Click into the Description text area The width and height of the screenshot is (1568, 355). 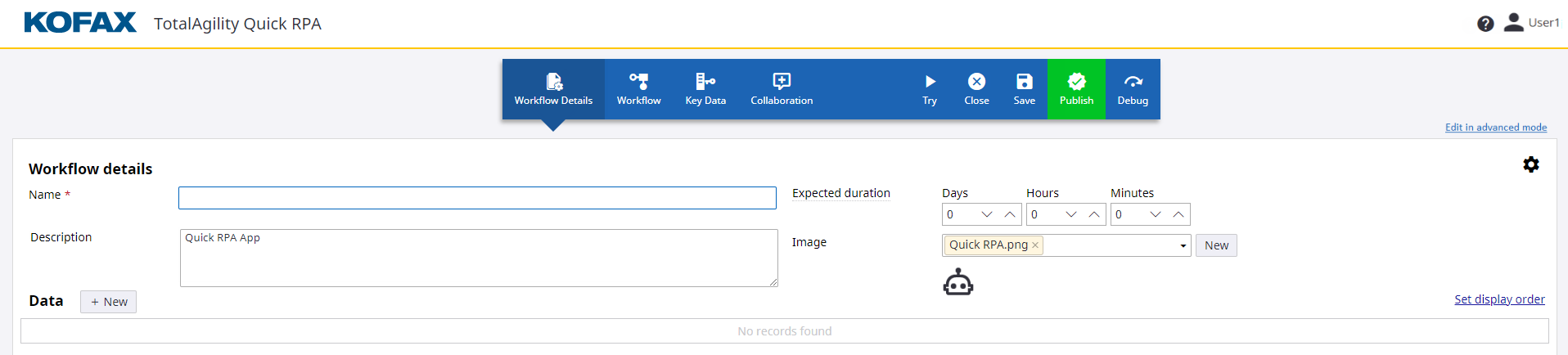tap(479, 258)
